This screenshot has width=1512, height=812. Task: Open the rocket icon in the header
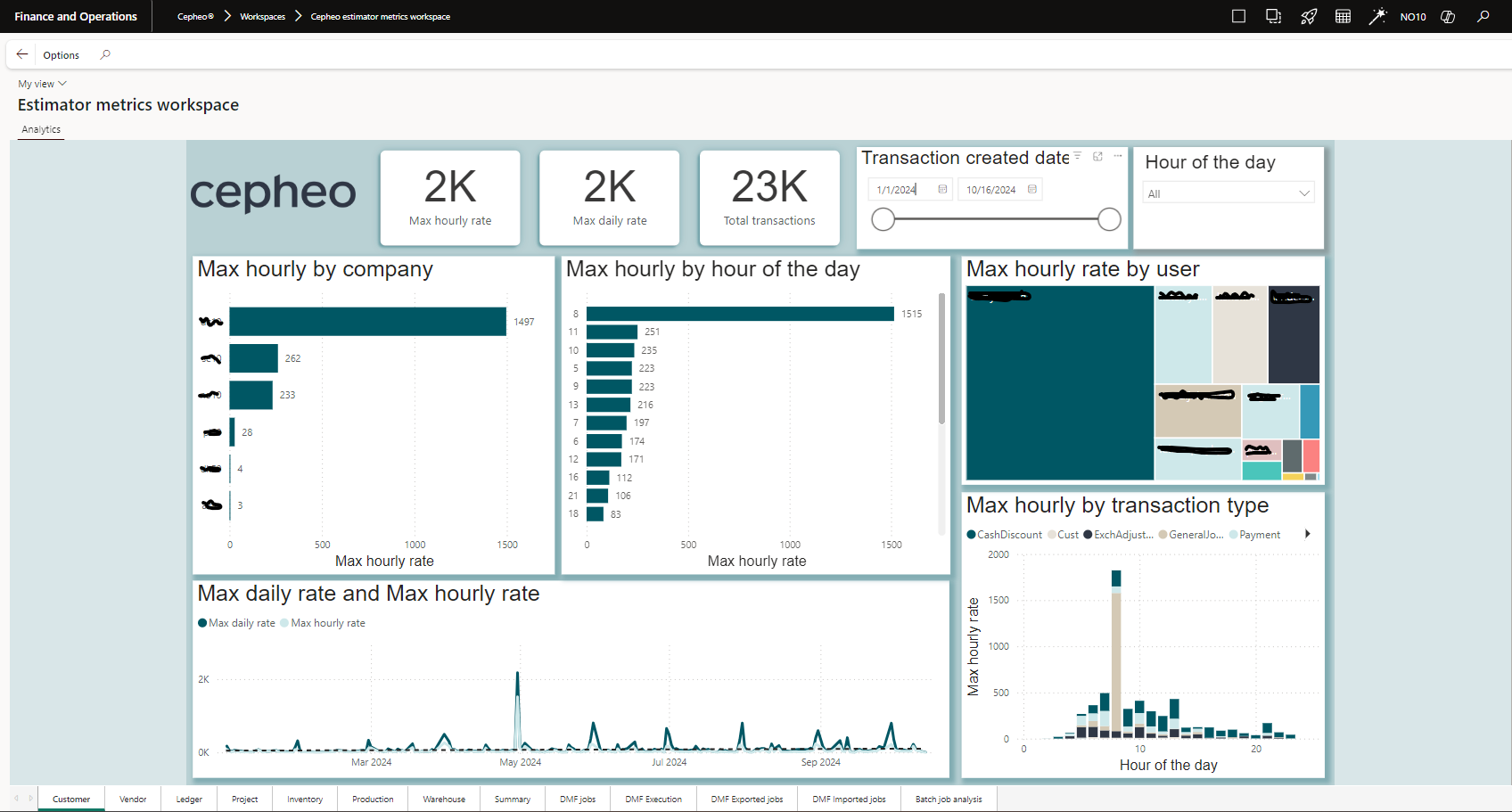[1308, 16]
